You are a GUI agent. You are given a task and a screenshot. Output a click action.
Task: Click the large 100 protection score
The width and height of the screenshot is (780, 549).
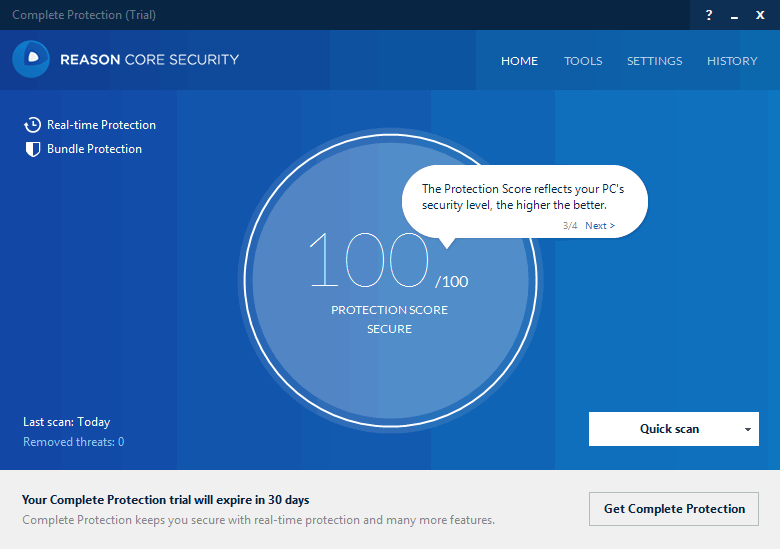369,260
